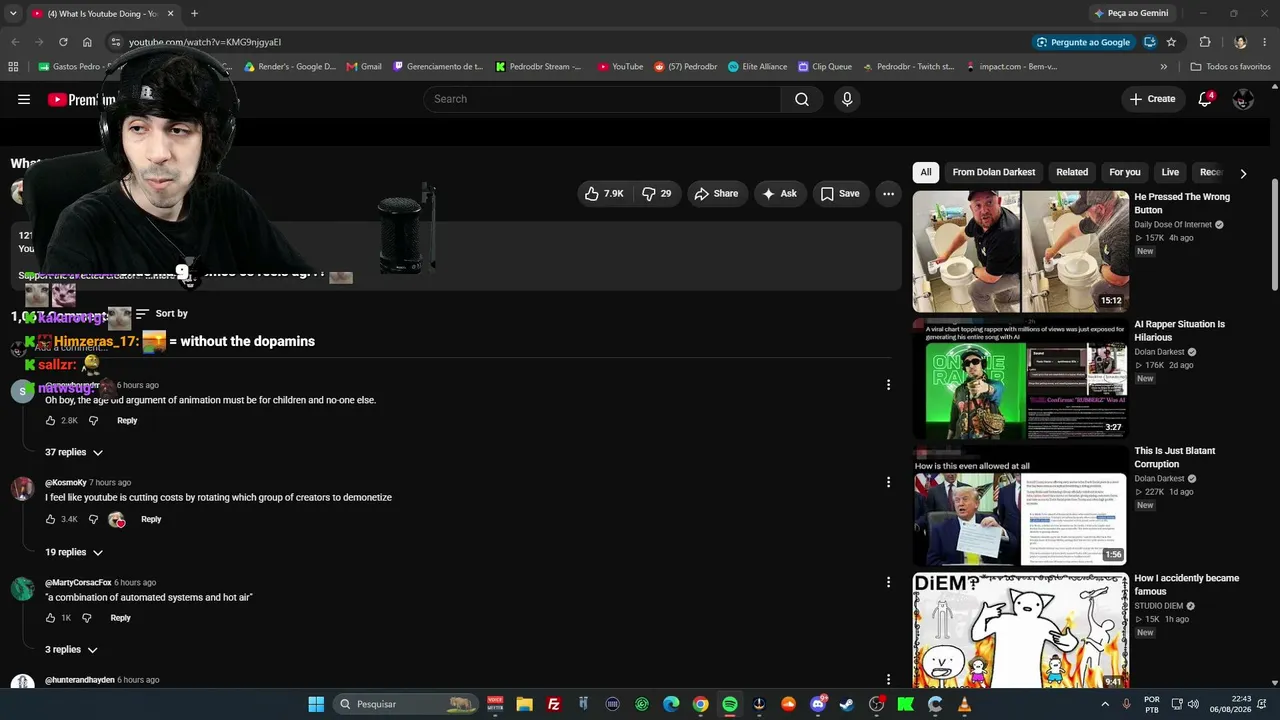Viewport: 1280px width, 720px height.
Task: Click Pergunte ao Google in address bar
Action: point(1084,42)
